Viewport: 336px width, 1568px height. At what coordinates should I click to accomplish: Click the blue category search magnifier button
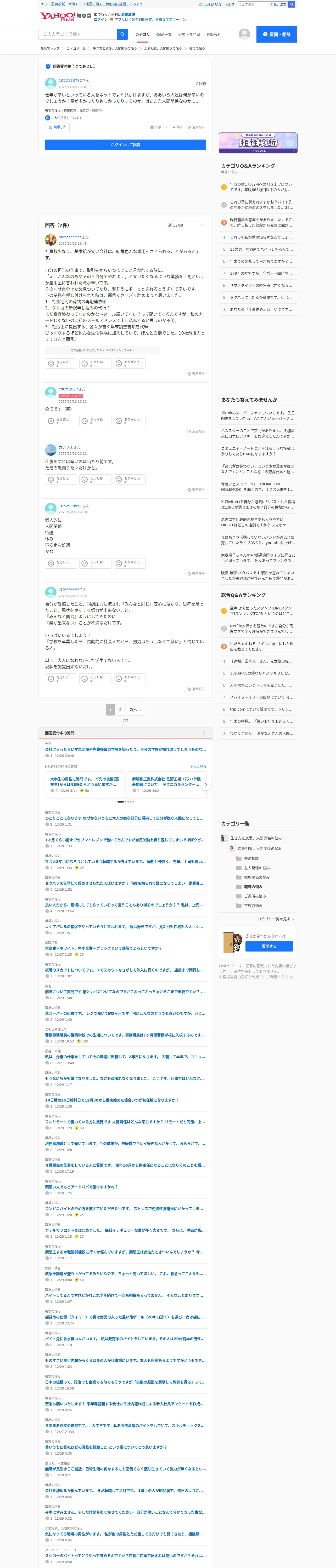(x=122, y=34)
